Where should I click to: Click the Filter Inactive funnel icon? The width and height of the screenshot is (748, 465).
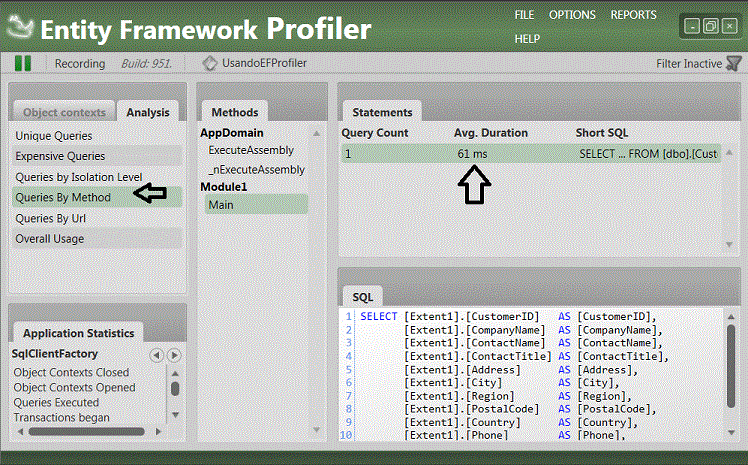734,63
